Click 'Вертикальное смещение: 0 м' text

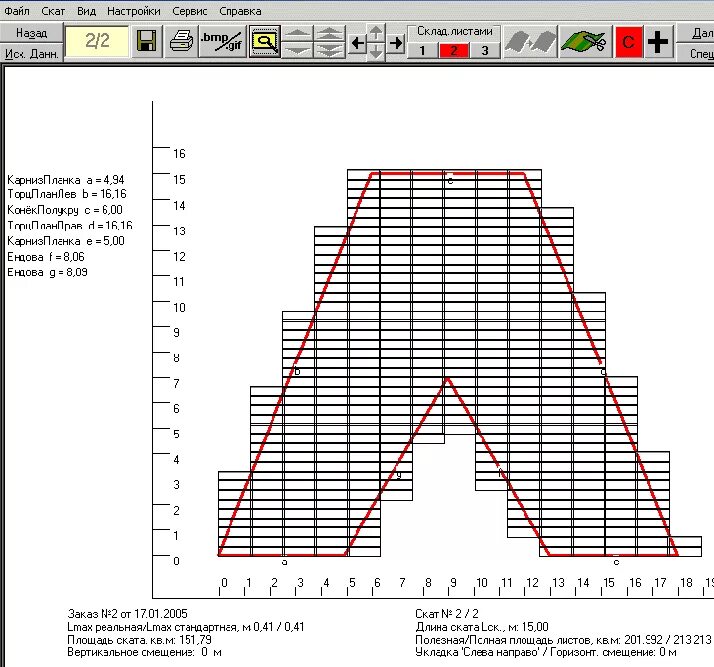tap(144, 652)
